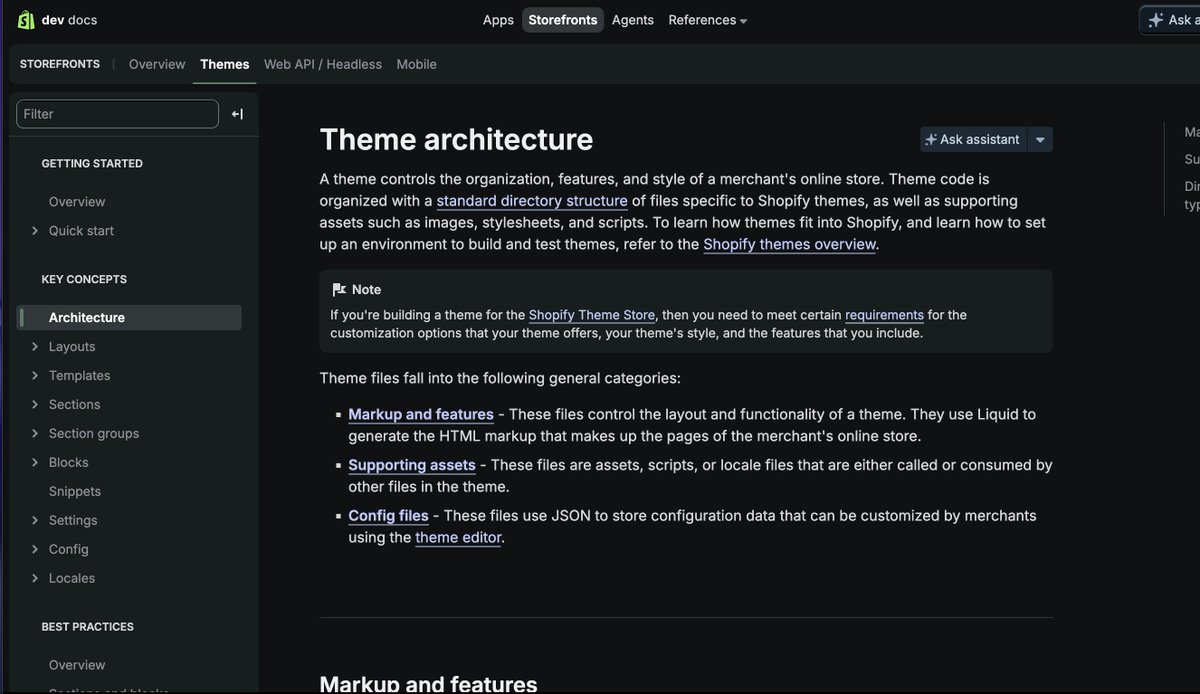
Task: Jump to Config files link
Action: pyautogui.click(x=388, y=516)
